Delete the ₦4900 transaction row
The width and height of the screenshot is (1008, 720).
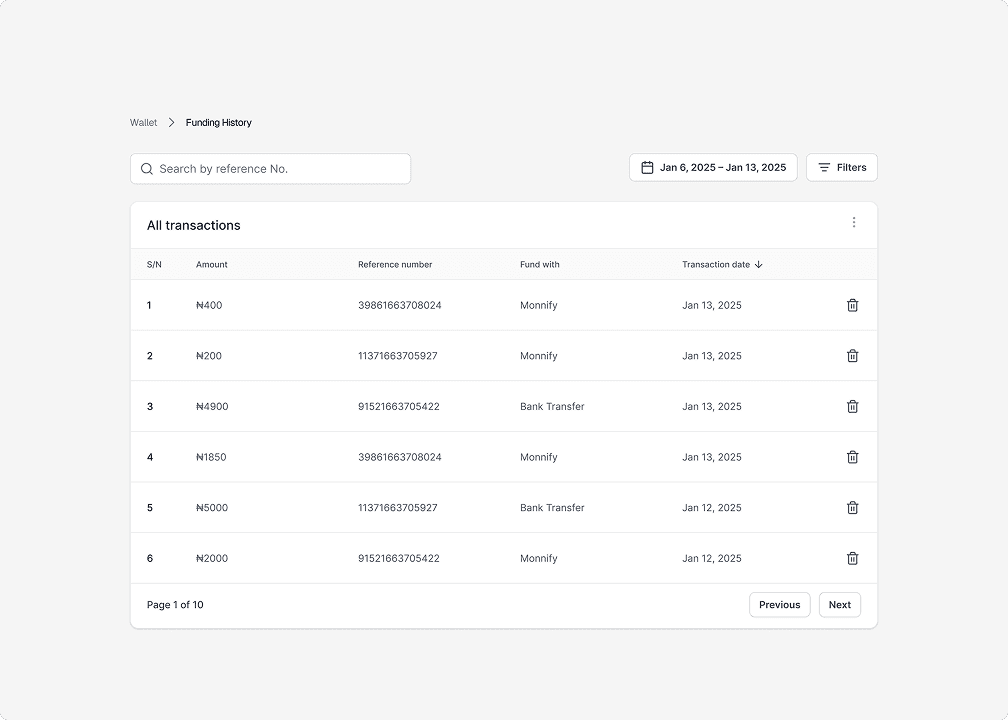point(852,406)
